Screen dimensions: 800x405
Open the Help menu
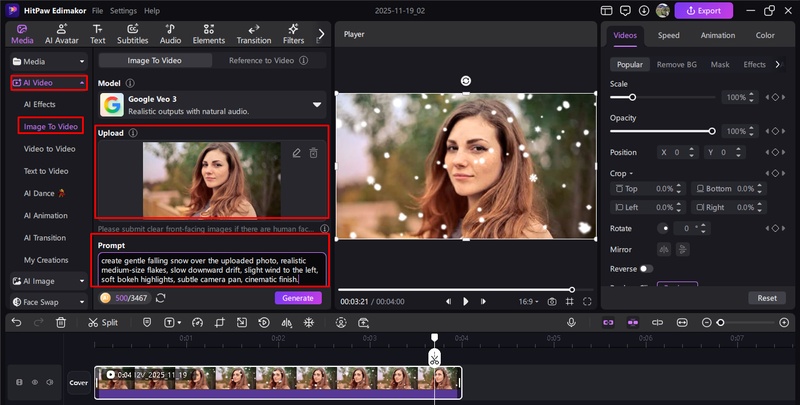click(x=152, y=10)
